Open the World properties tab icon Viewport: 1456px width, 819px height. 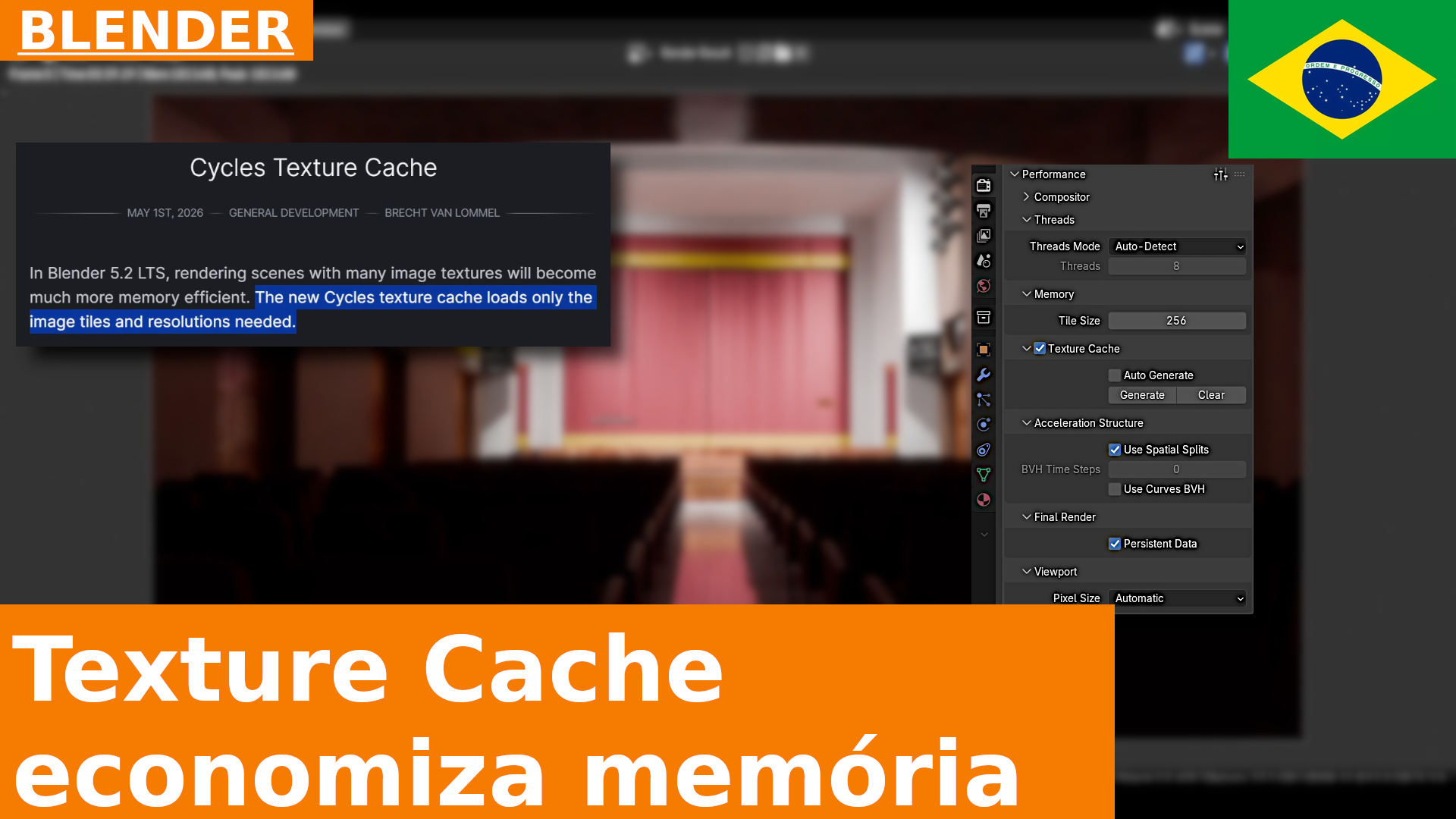point(984,286)
